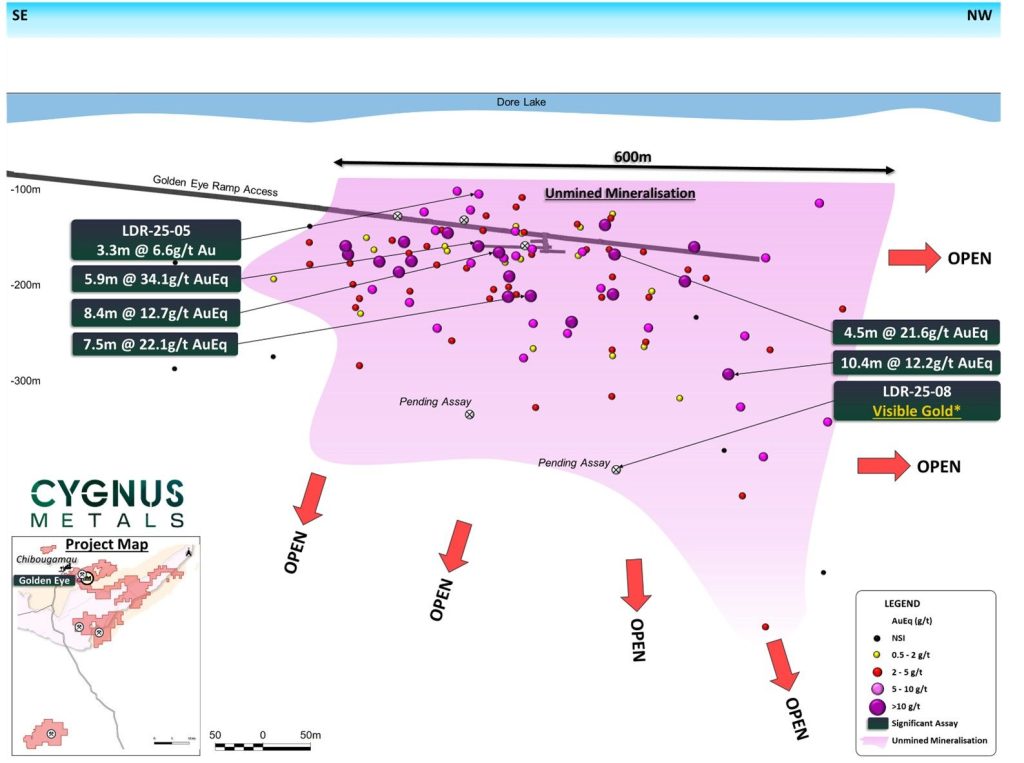The image size is (1024, 763).
Task: Click the Significant Assay dark swatch in legend
Action: pos(877,723)
